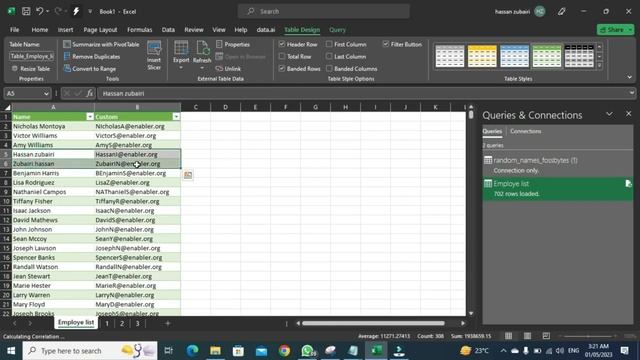This screenshot has width=640, height=360.
Task: Enable the Last Column checkbox
Action: click(329, 56)
